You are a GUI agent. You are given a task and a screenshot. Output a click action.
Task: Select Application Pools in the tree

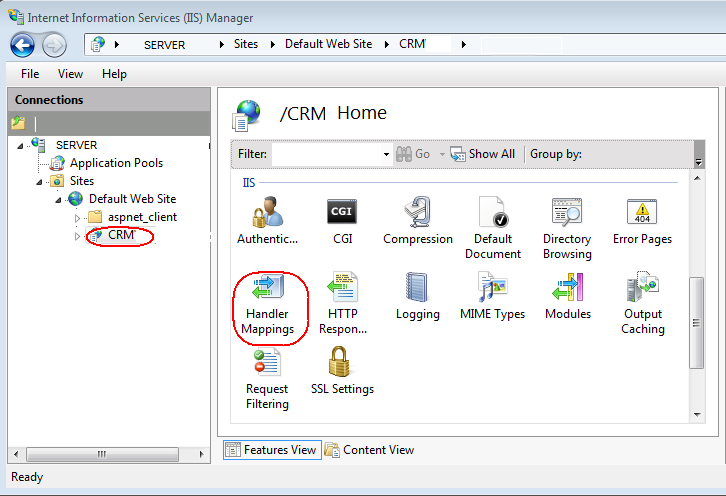click(116, 163)
